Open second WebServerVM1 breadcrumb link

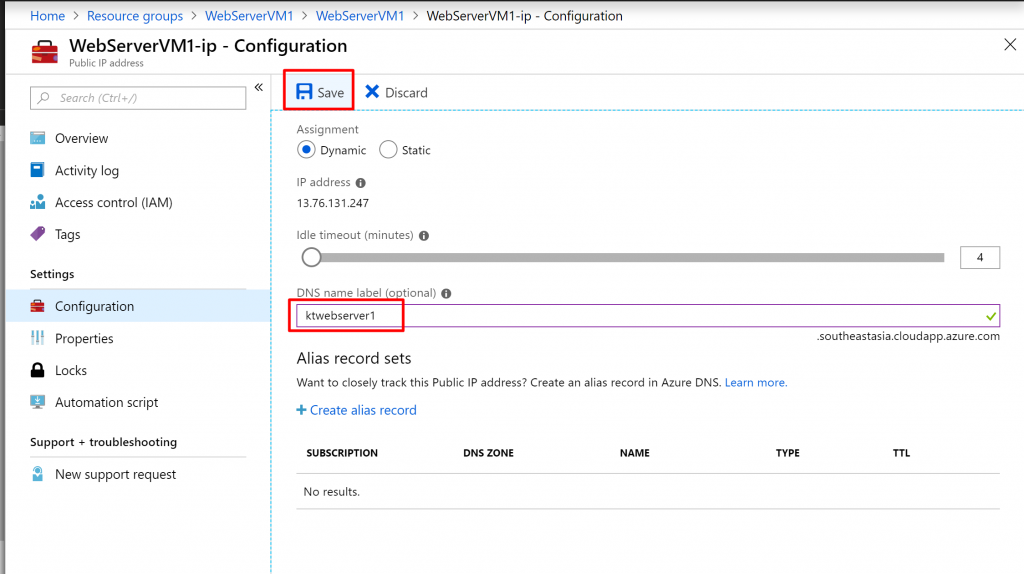click(x=360, y=16)
